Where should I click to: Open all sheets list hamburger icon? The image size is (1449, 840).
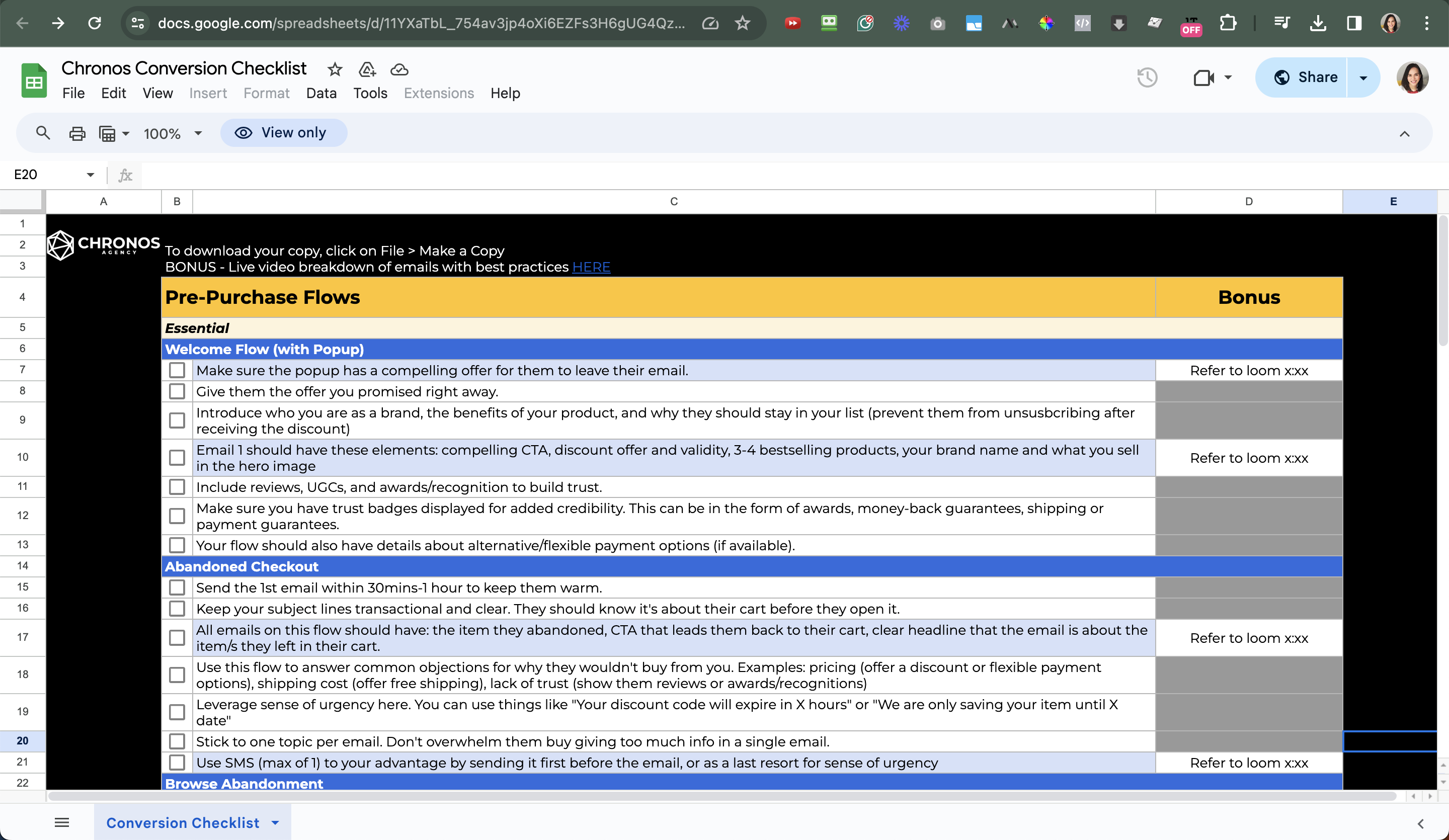point(62,822)
